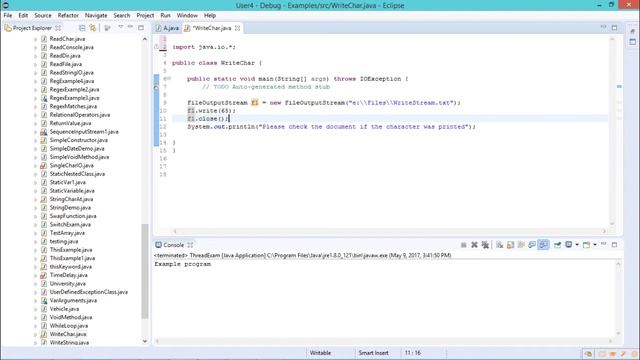640x360 pixels.
Task: Click the 'Writable' status bar entry
Action: click(320, 353)
